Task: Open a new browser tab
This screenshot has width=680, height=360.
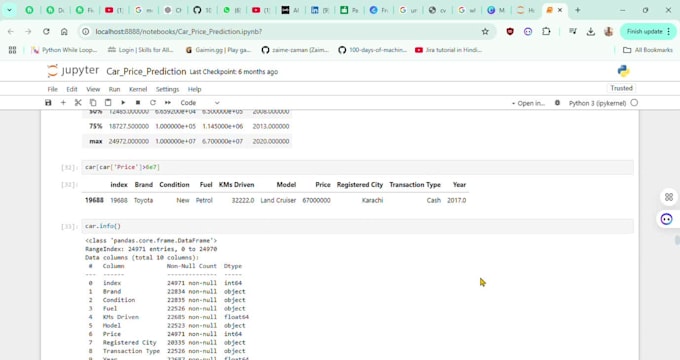Action: [577, 10]
